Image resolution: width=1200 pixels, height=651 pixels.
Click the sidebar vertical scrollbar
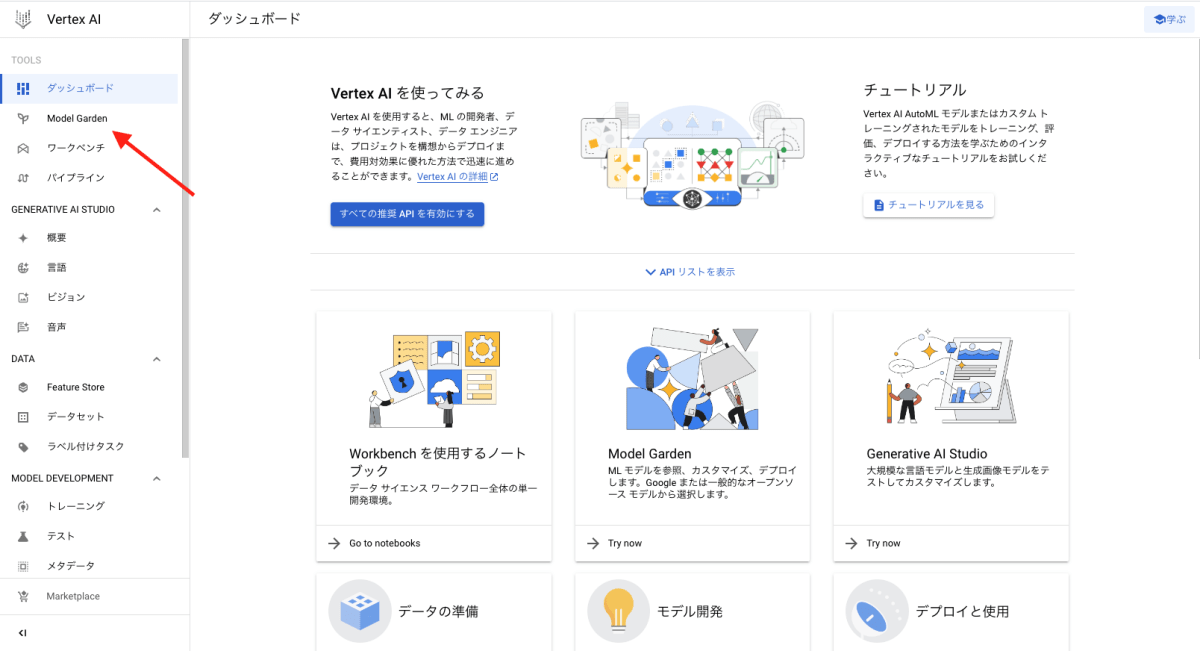[185, 248]
